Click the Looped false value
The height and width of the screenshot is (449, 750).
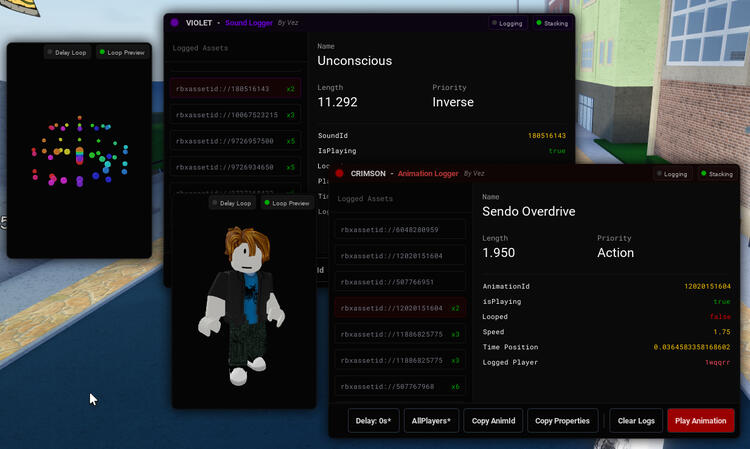(720, 317)
